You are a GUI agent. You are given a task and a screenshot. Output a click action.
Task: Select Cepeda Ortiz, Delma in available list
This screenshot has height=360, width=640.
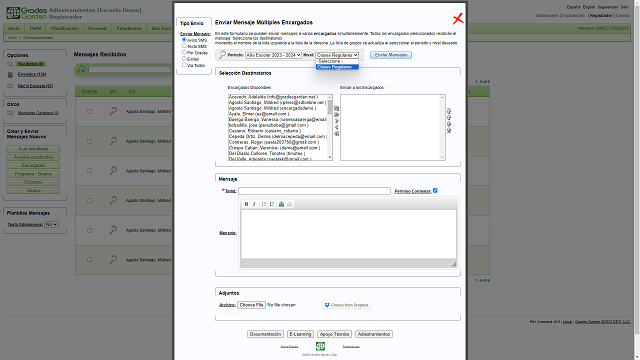click(x=278, y=137)
